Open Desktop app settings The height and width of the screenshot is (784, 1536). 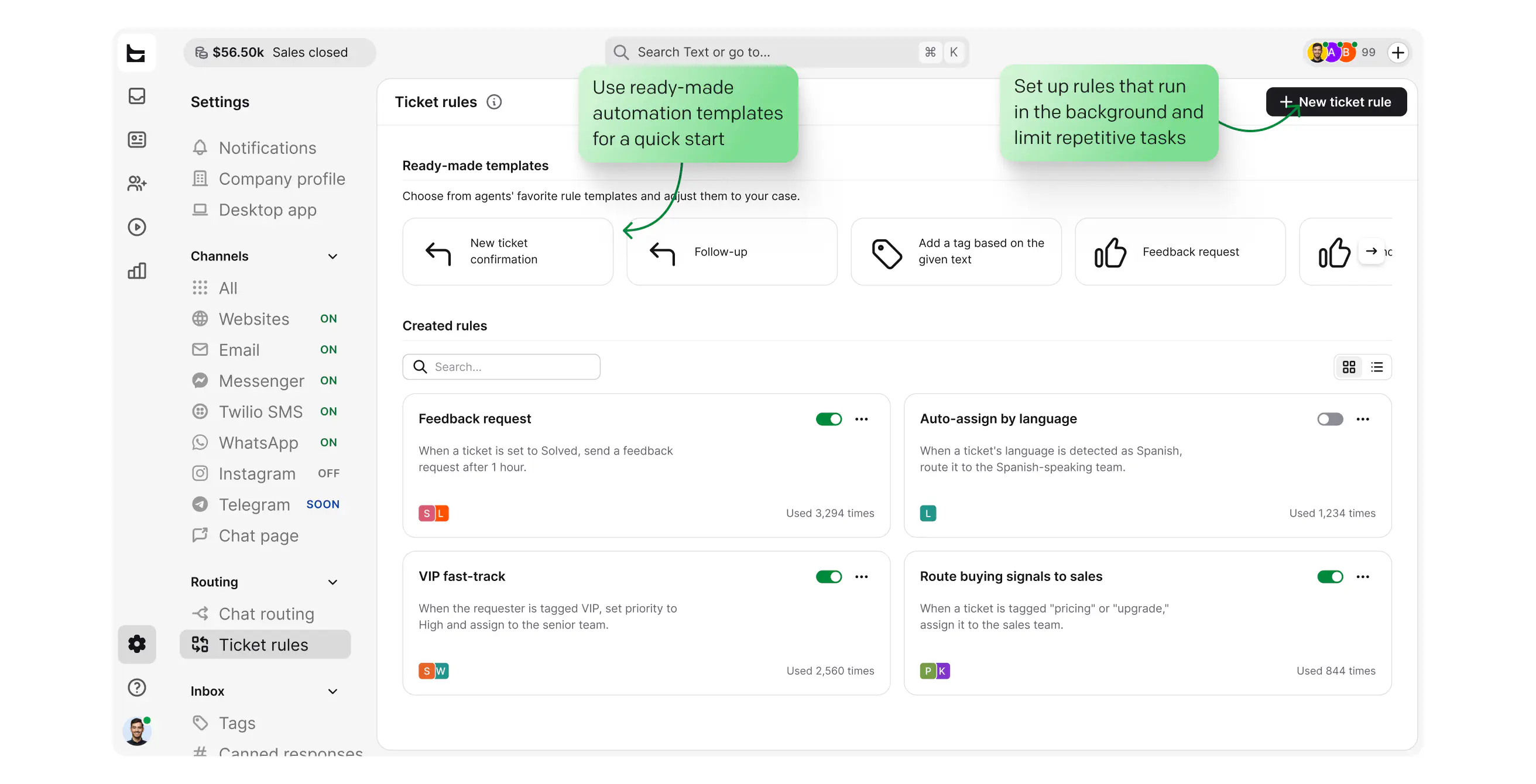265,210
